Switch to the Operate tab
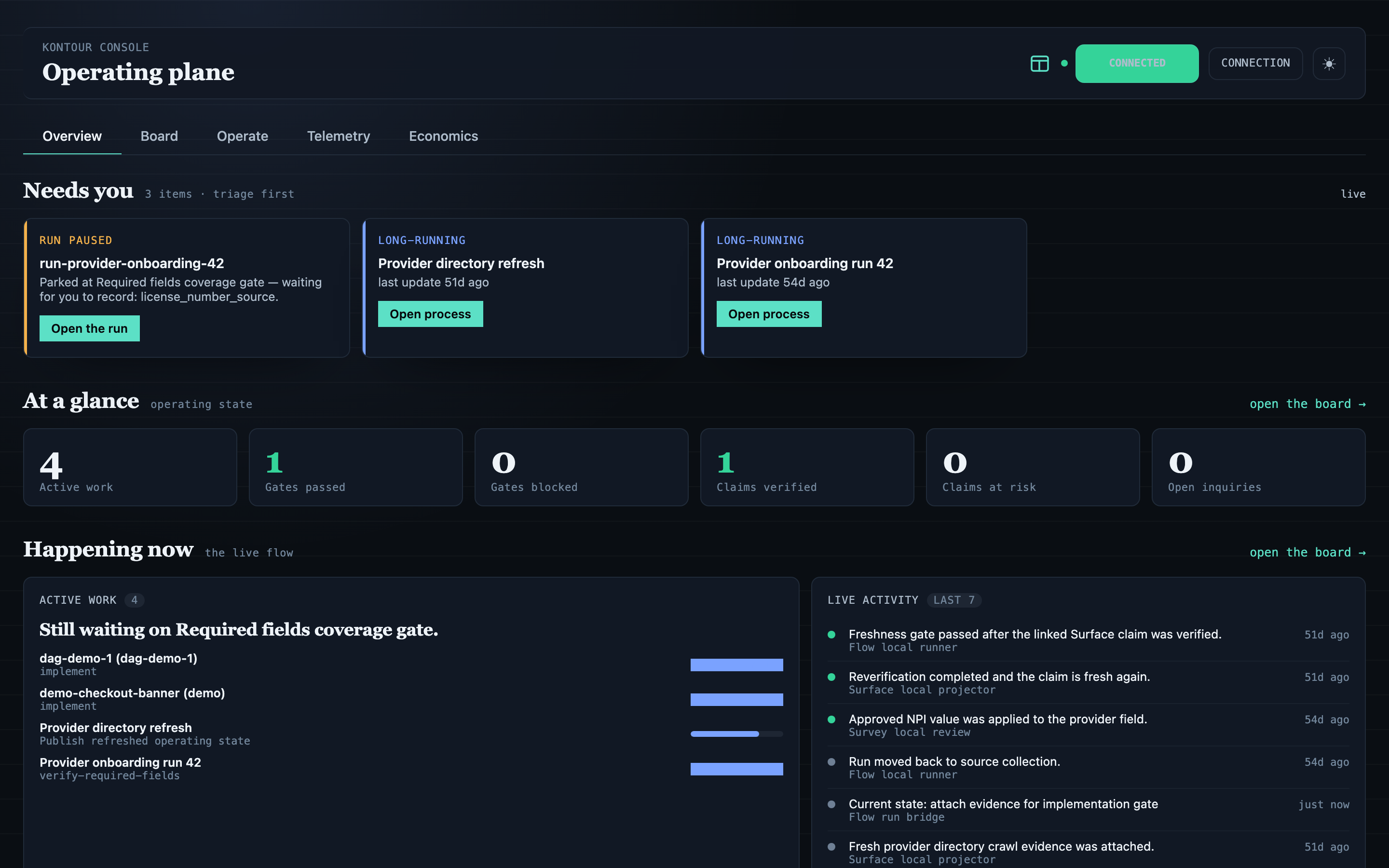The width and height of the screenshot is (1389, 868). [x=242, y=136]
